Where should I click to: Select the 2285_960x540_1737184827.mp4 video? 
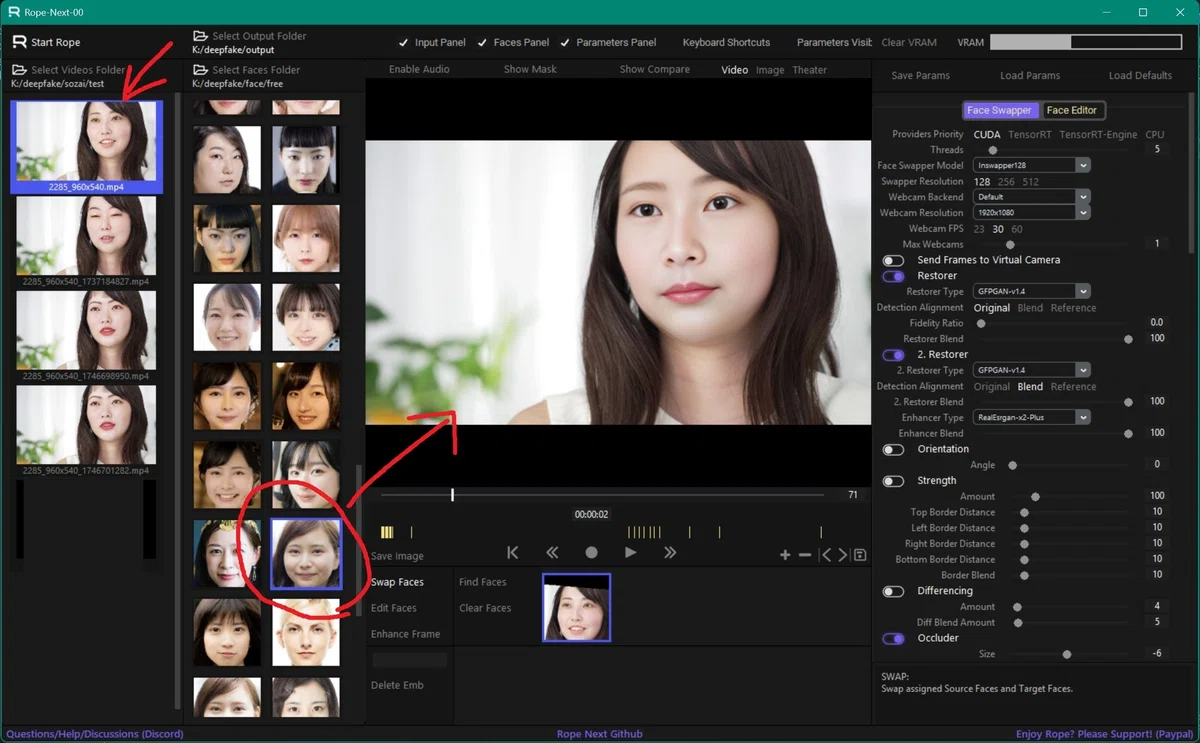coord(86,241)
